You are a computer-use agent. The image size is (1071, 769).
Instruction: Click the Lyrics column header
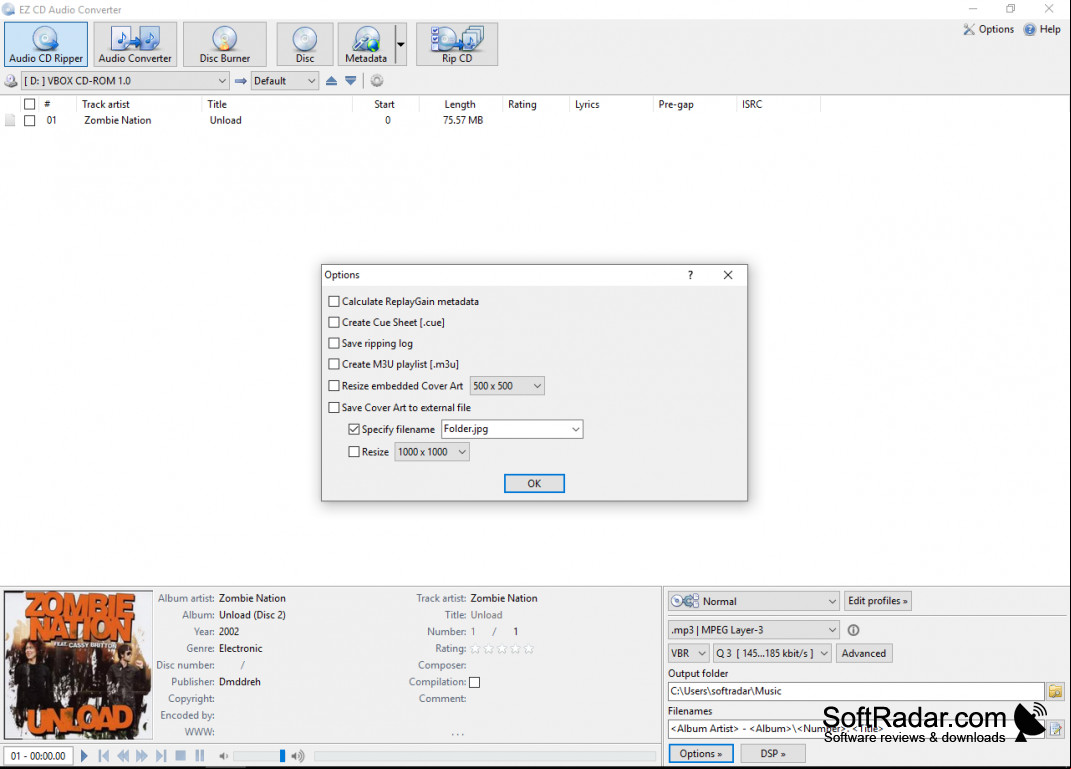587,104
